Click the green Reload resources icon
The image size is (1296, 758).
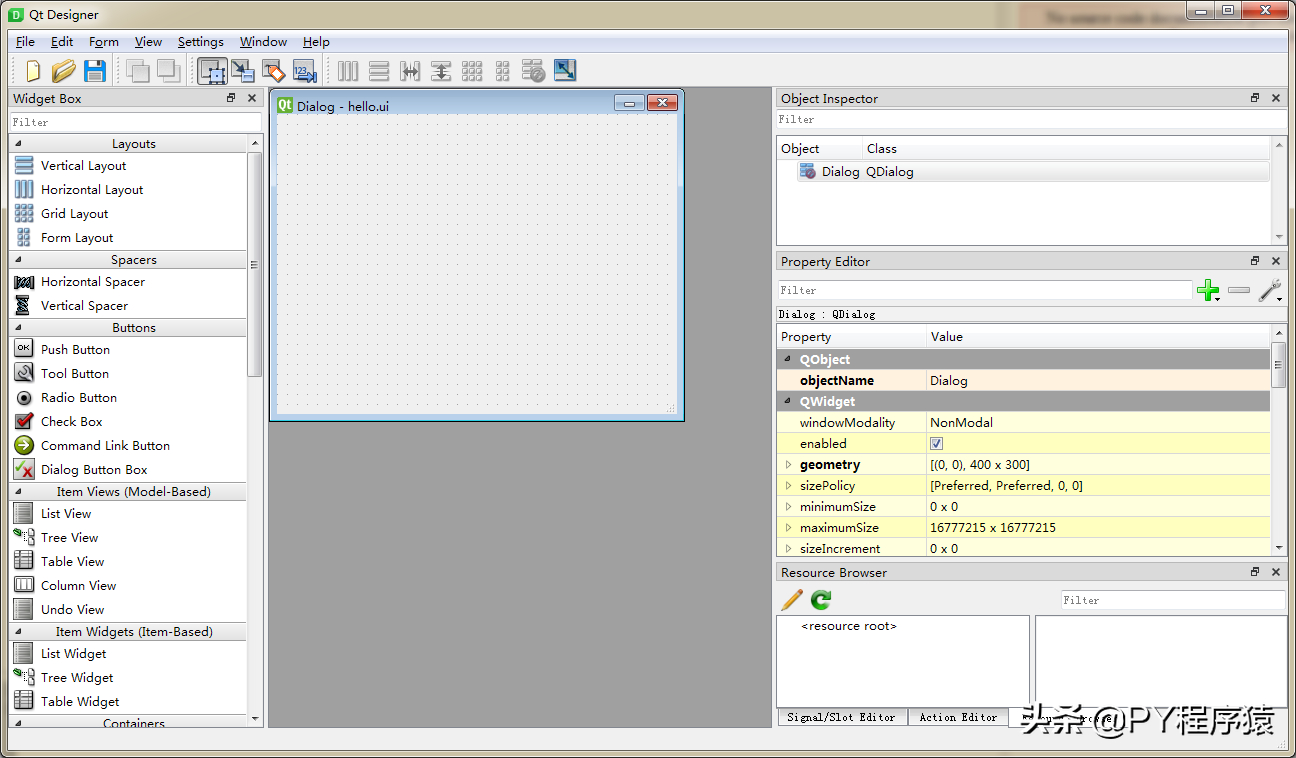[821, 600]
